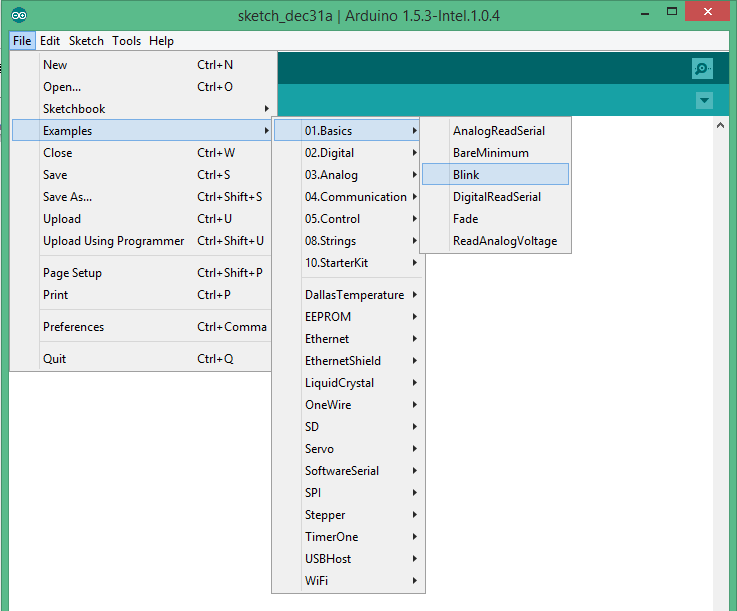Image resolution: width=737 pixels, height=611 pixels.
Task: Expand the Sketchbook submenu
Action: [x=74, y=109]
